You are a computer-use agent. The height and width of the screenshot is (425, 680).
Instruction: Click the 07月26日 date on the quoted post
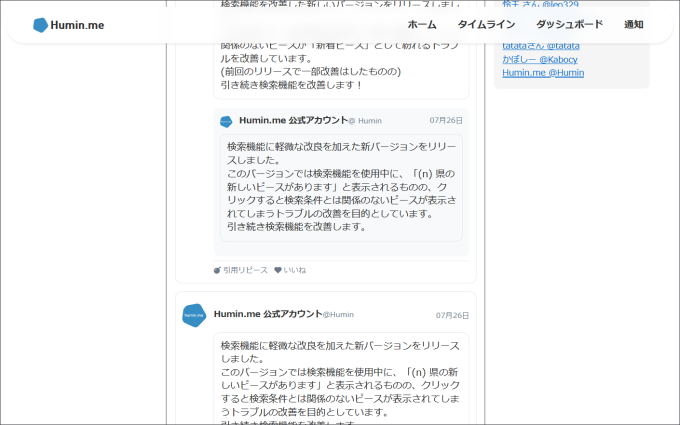coord(446,121)
